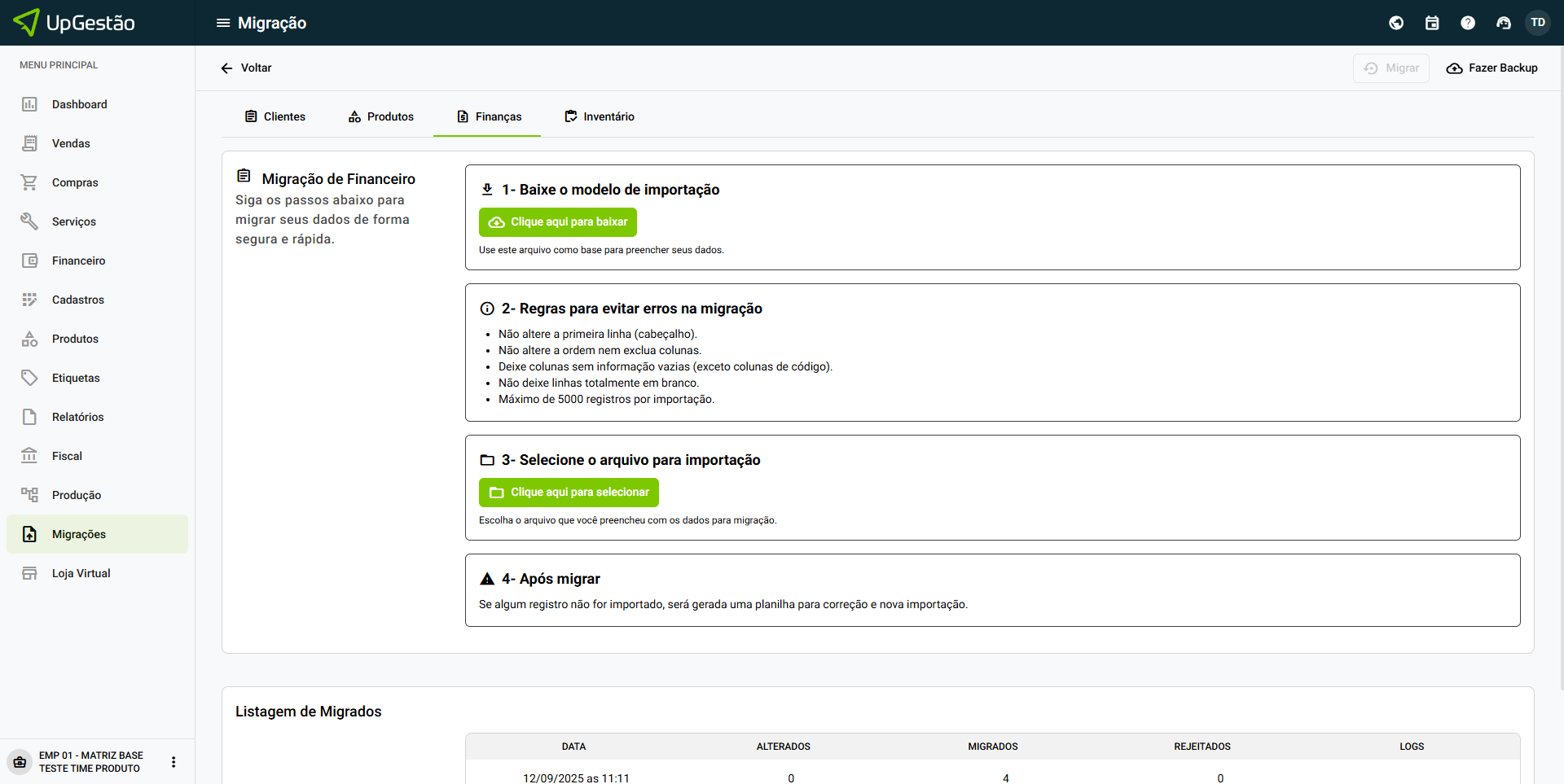Open the support headset icon
The height and width of the screenshot is (784, 1564).
(x=1504, y=23)
